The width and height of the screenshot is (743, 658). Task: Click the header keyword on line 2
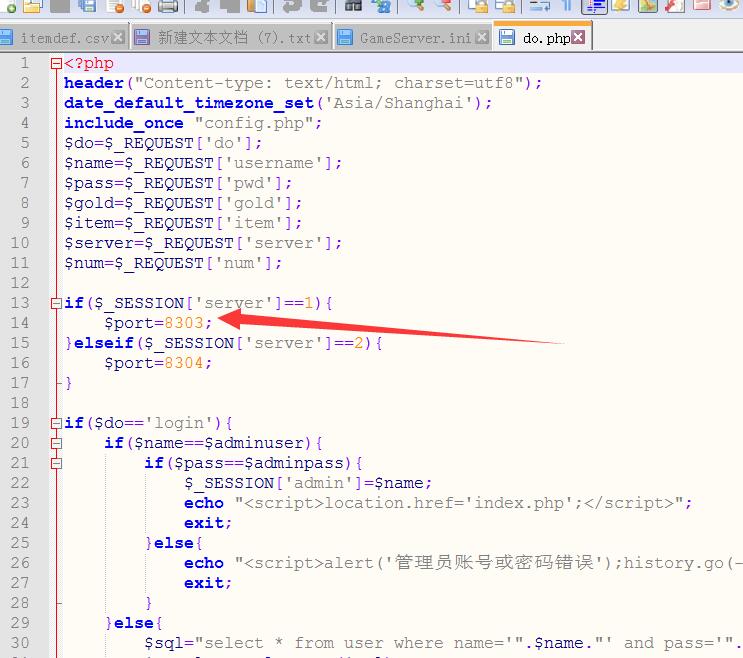[x=94, y=83]
